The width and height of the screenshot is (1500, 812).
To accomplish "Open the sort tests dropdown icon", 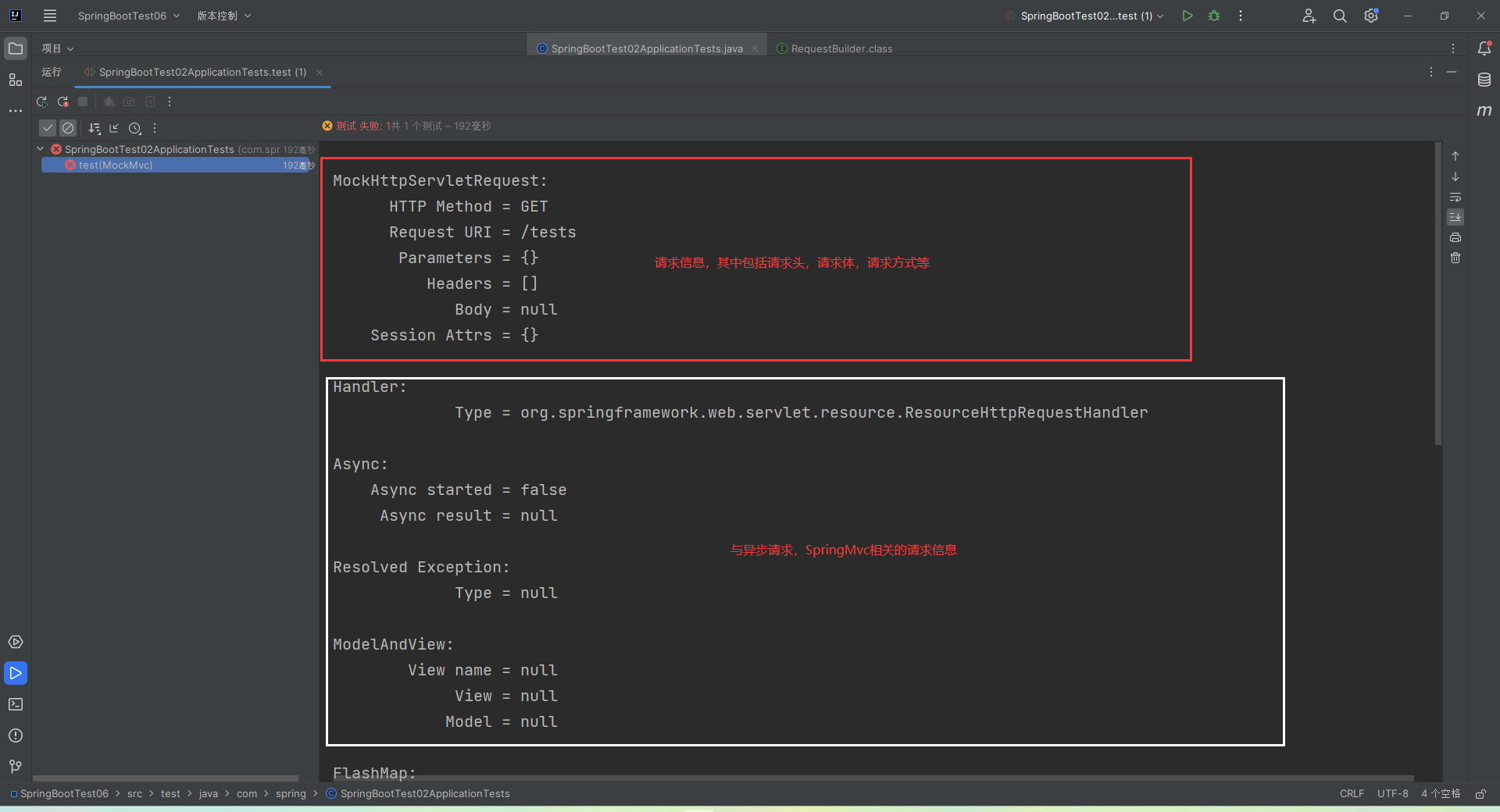I will pyautogui.click(x=95, y=128).
